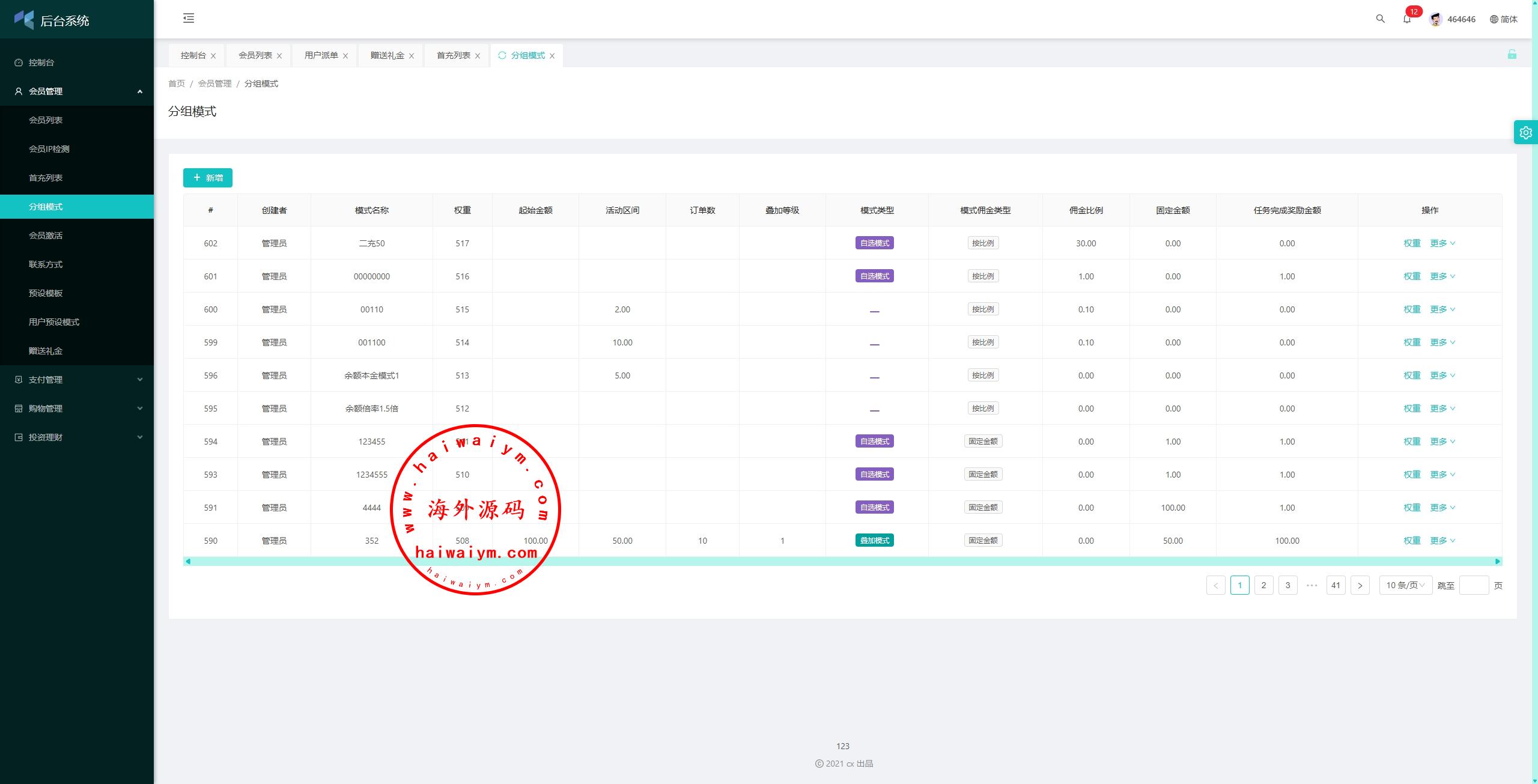Viewport: 1538px width, 784px height.
Task: Switch to the 会员列表 tab
Action: pyautogui.click(x=255, y=55)
